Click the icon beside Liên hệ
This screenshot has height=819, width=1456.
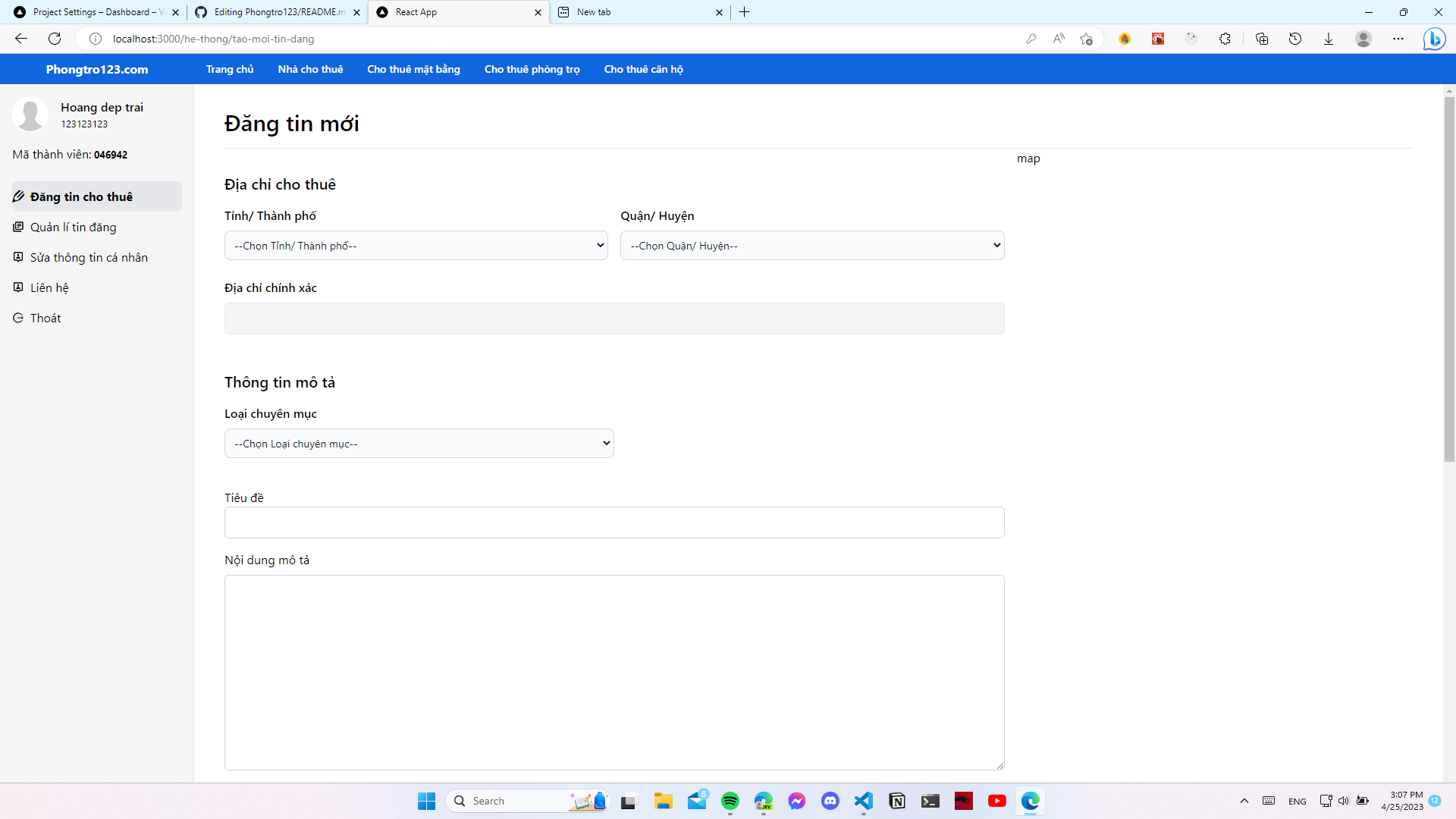click(x=18, y=287)
